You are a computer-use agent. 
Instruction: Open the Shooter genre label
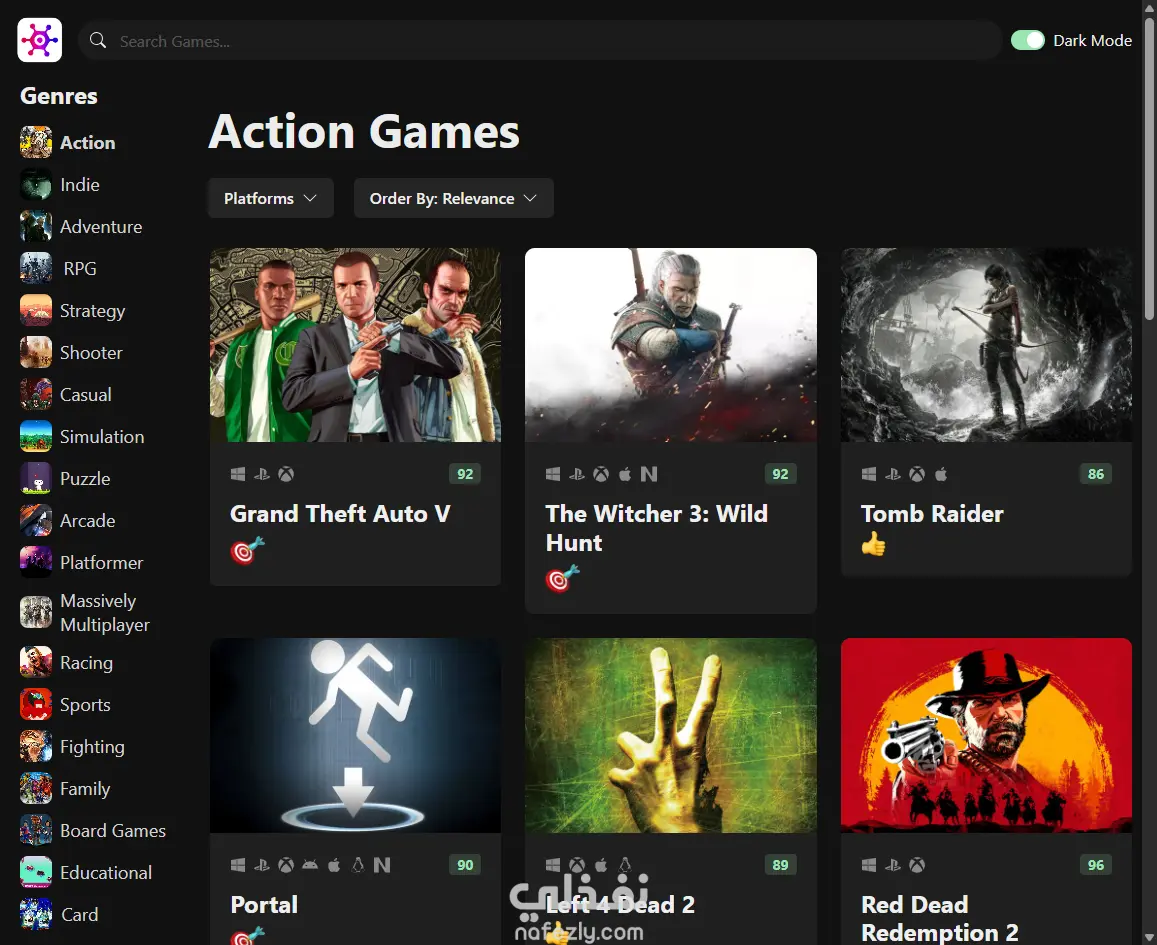pyautogui.click(x=91, y=353)
